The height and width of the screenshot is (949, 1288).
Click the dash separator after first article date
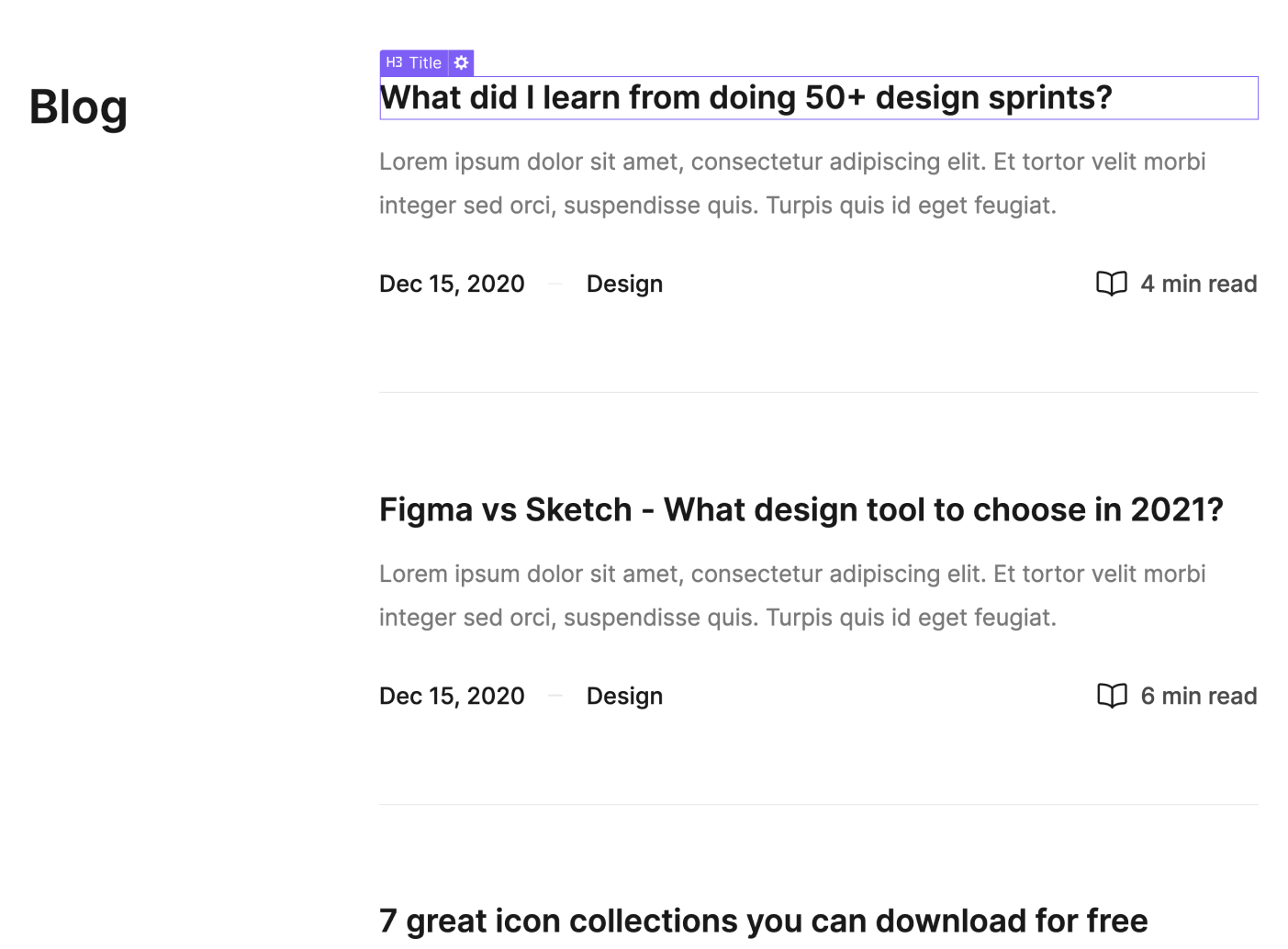coord(555,284)
